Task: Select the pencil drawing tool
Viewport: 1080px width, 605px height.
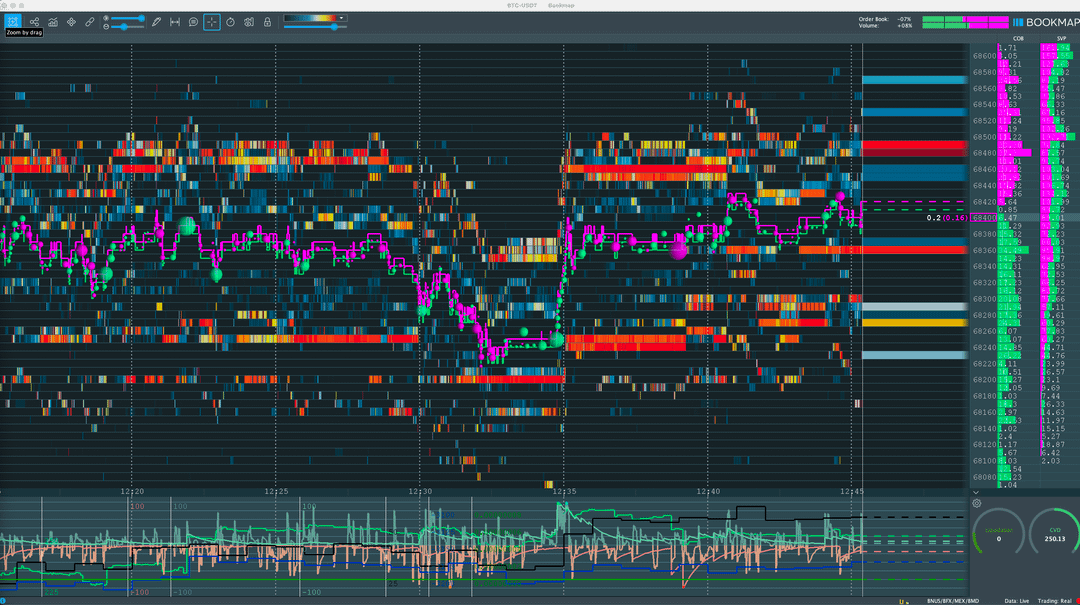Action: point(156,21)
